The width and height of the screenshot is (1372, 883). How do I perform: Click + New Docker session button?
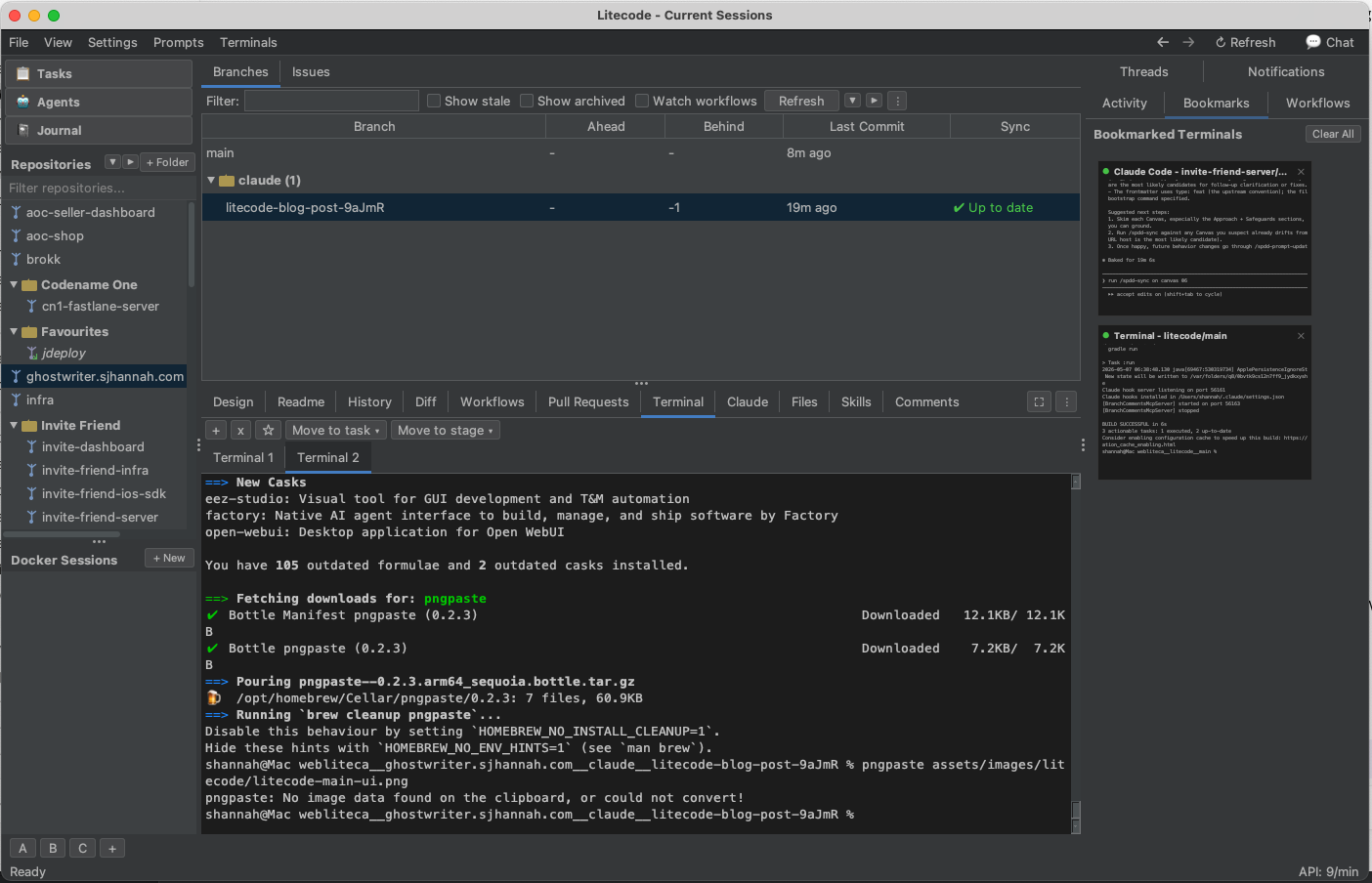click(169, 558)
